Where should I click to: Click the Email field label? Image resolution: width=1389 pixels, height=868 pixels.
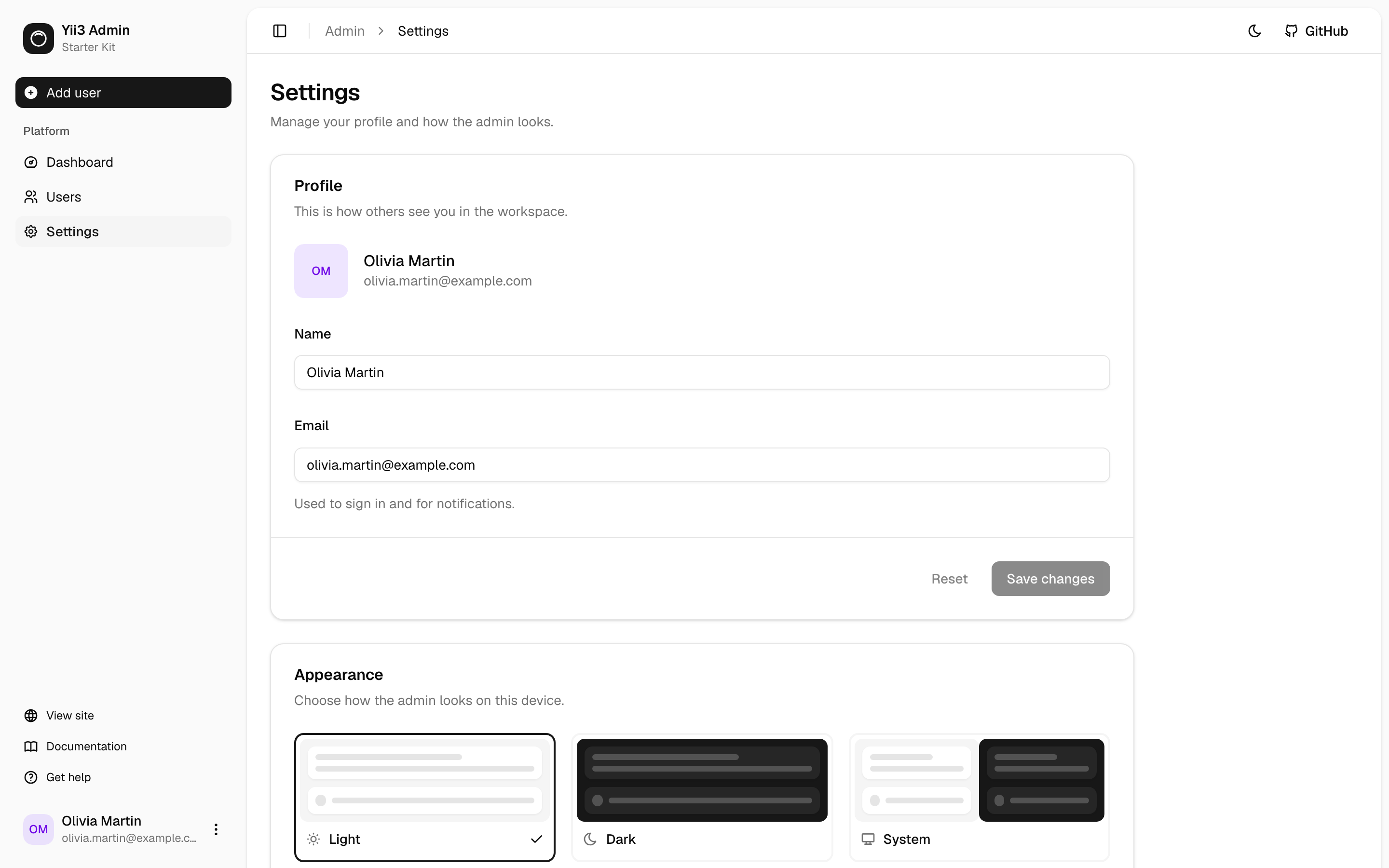pyautogui.click(x=312, y=425)
